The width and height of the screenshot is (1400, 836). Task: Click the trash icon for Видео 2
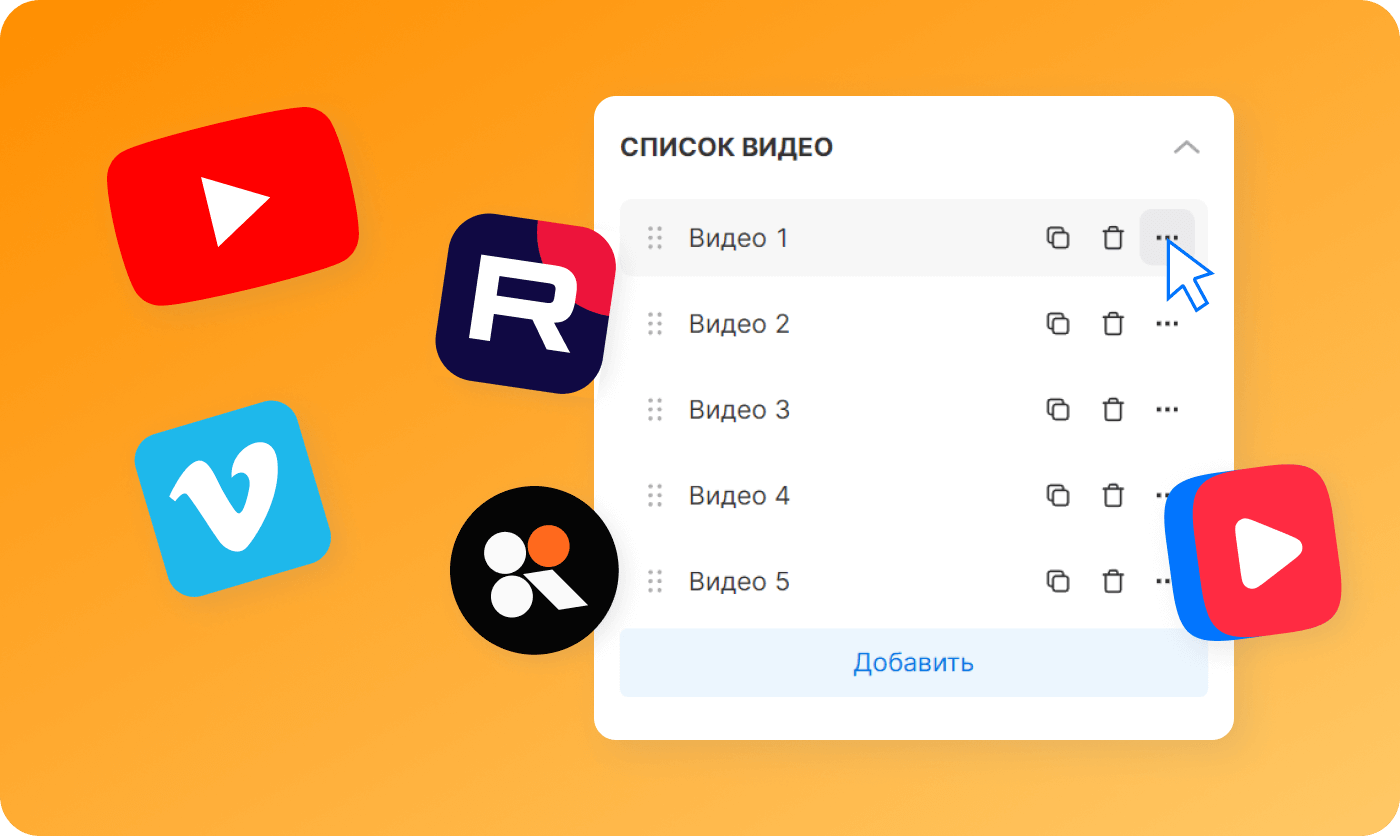click(x=1112, y=324)
